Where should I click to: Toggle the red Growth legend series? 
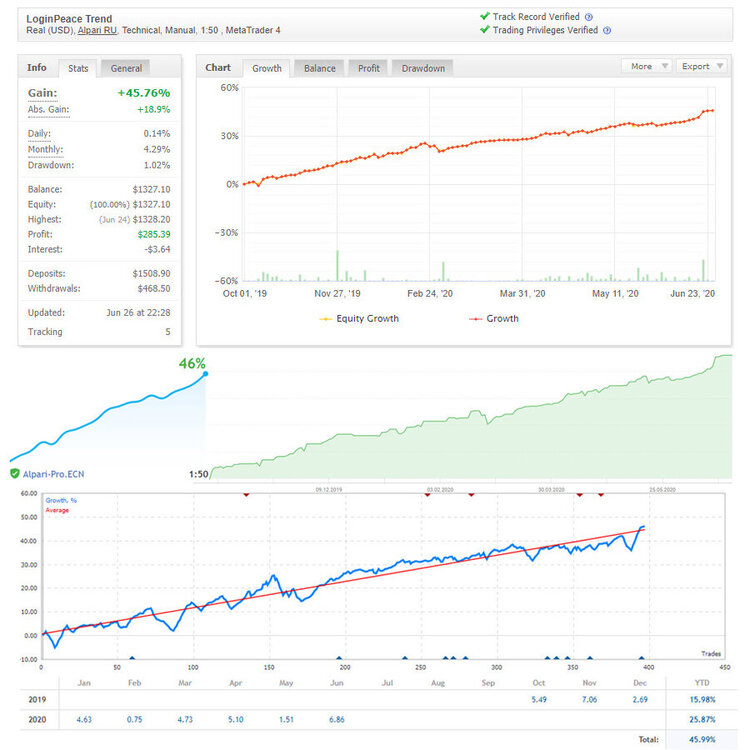point(494,319)
